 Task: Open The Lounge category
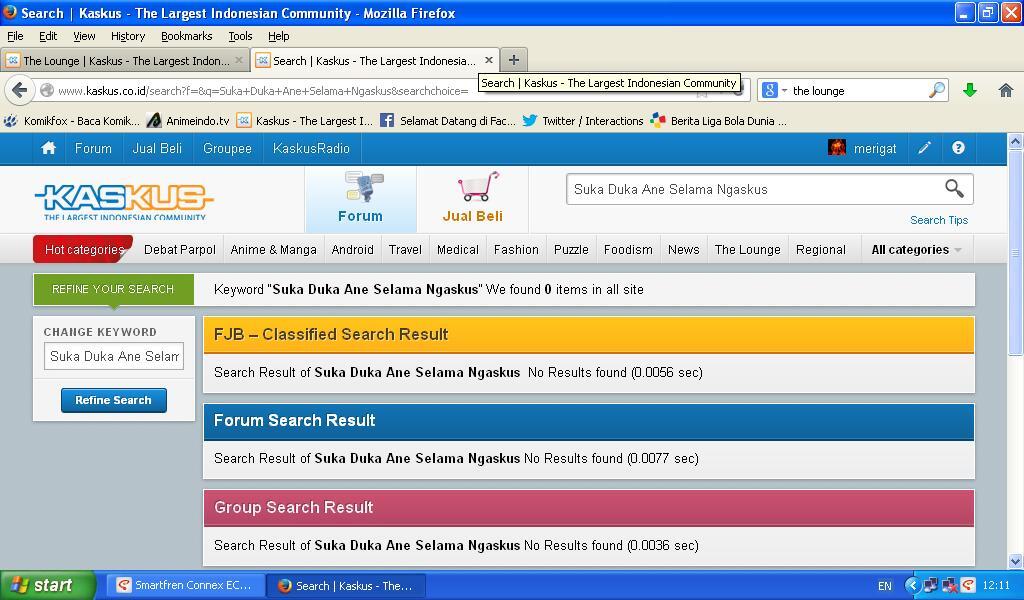pos(748,249)
